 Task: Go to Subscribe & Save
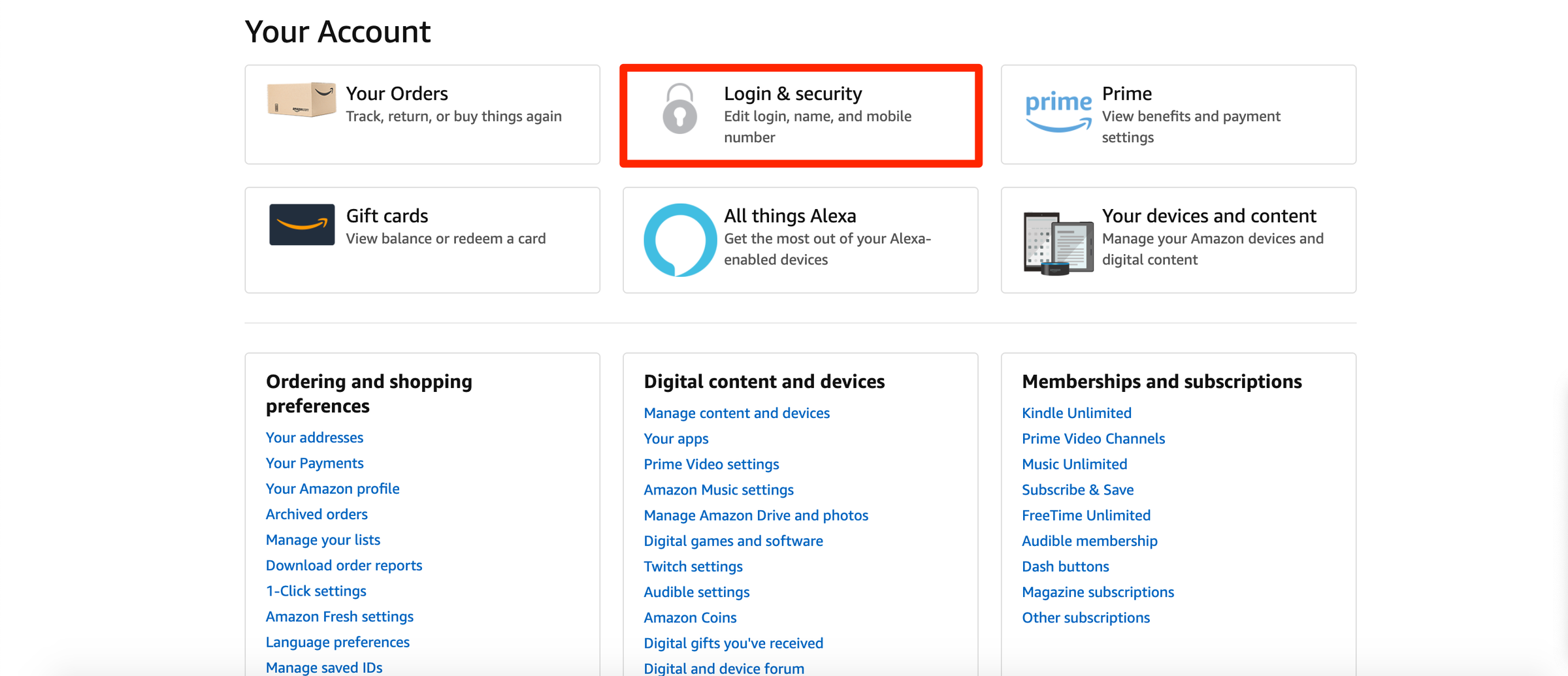(1077, 490)
